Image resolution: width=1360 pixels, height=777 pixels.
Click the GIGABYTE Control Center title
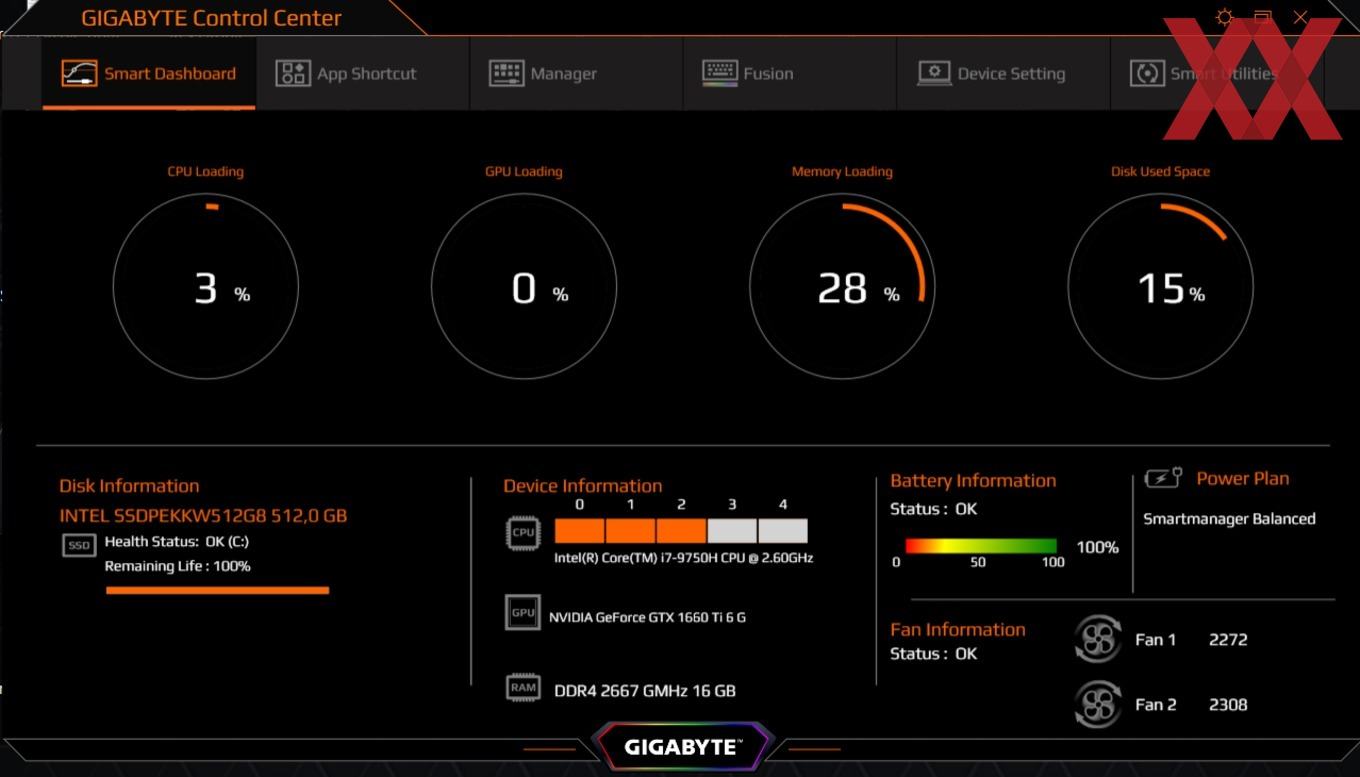pos(211,18)
